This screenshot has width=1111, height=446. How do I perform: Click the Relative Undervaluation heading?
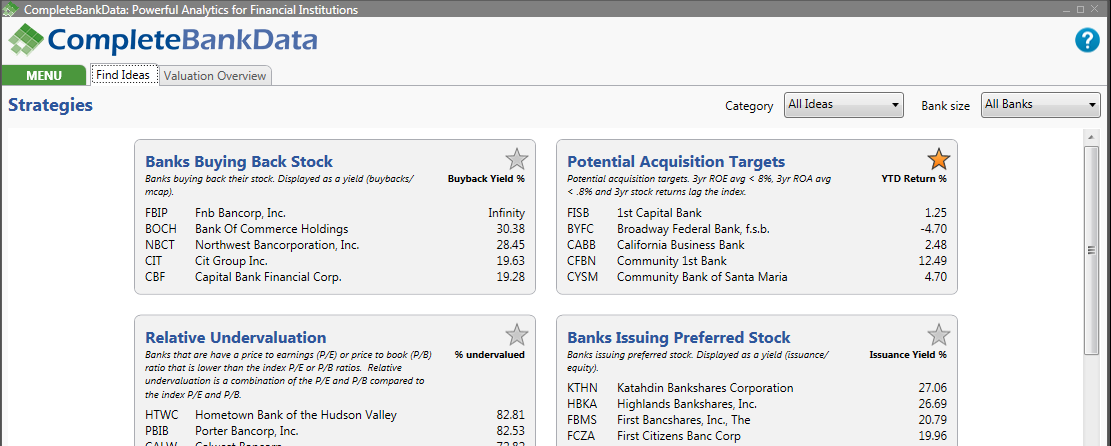[236, 337]
